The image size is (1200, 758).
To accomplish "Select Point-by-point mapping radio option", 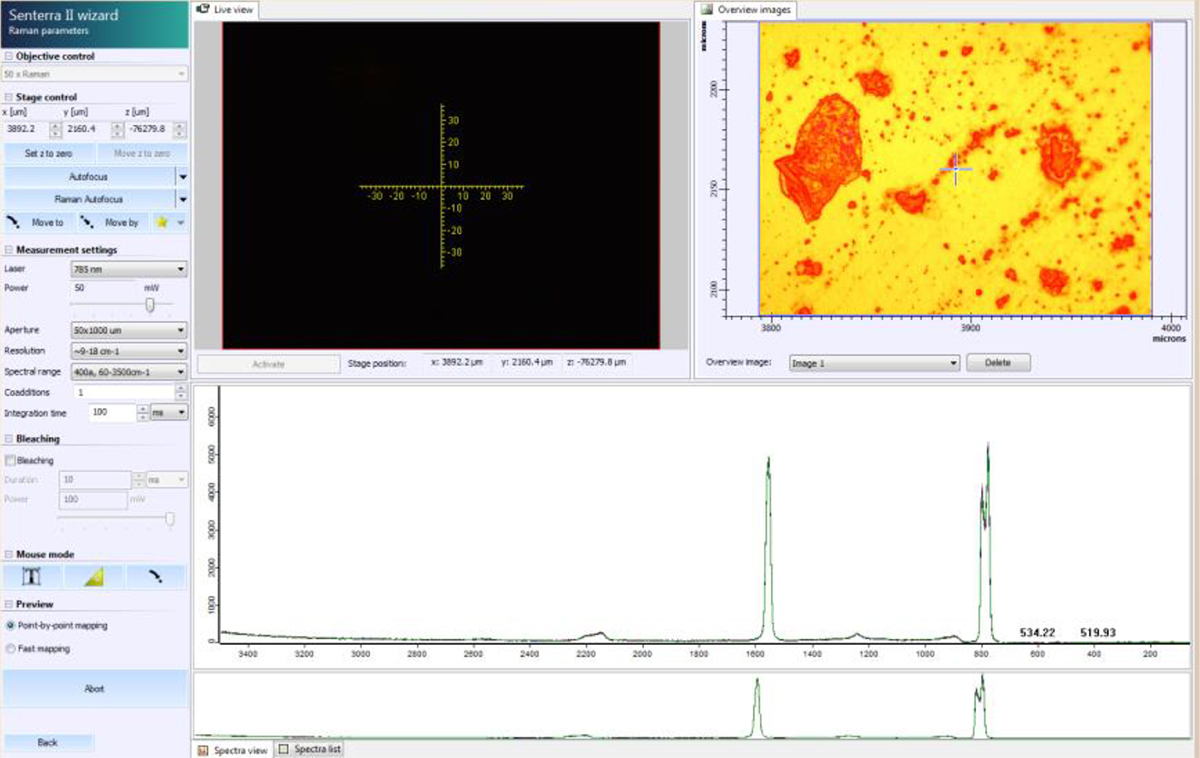I will (x=11, y=625).
